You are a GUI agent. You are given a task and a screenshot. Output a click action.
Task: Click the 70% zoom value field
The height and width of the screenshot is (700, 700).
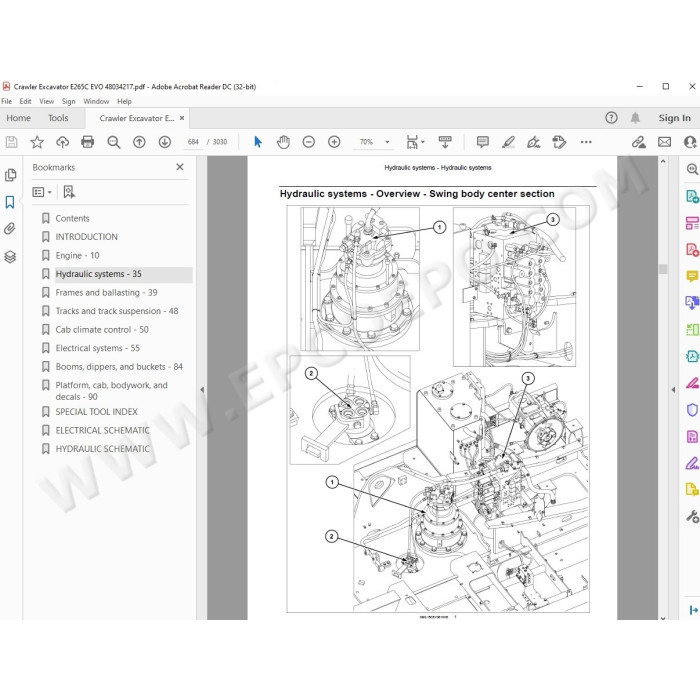point(366,142)
